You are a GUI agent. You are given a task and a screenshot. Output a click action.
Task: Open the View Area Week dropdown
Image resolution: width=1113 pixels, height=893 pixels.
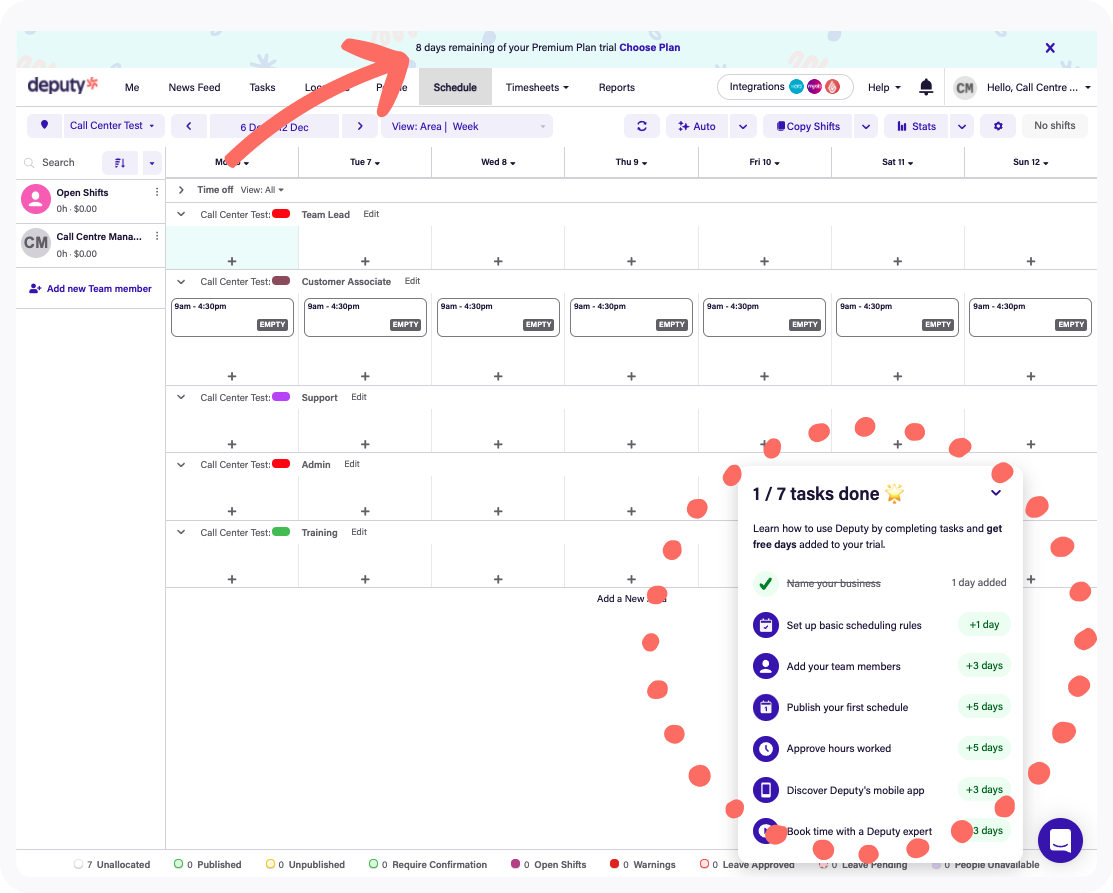point(467,126)
